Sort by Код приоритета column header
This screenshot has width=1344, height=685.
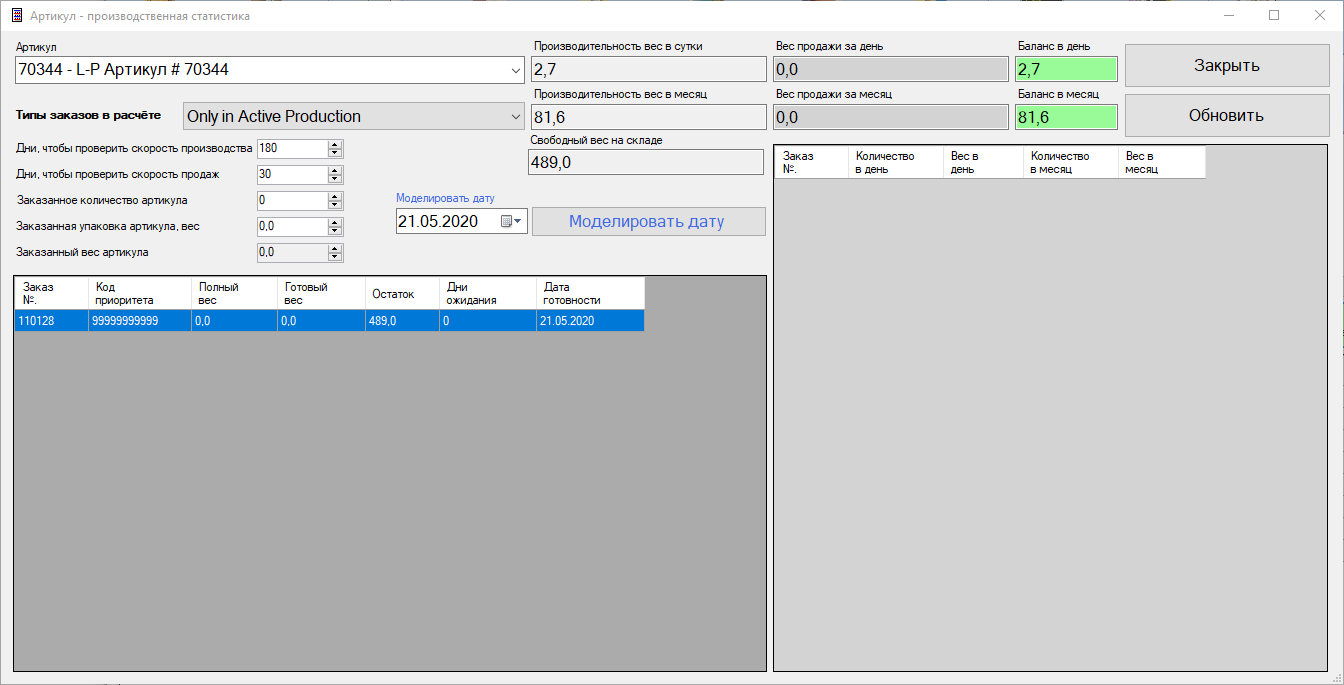(x=139, y=293)
